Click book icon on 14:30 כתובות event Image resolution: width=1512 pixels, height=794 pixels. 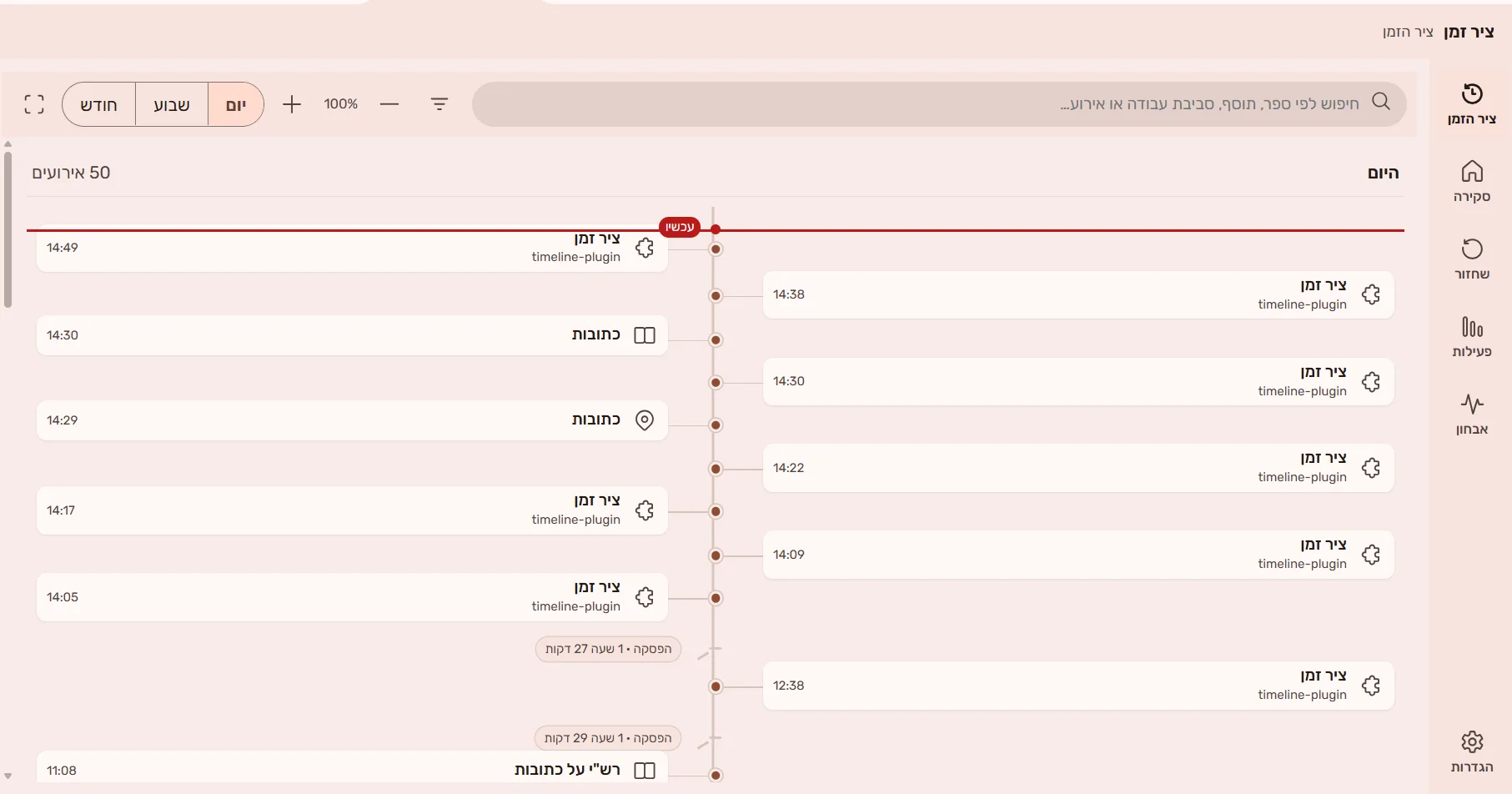(x=645, y=335)
